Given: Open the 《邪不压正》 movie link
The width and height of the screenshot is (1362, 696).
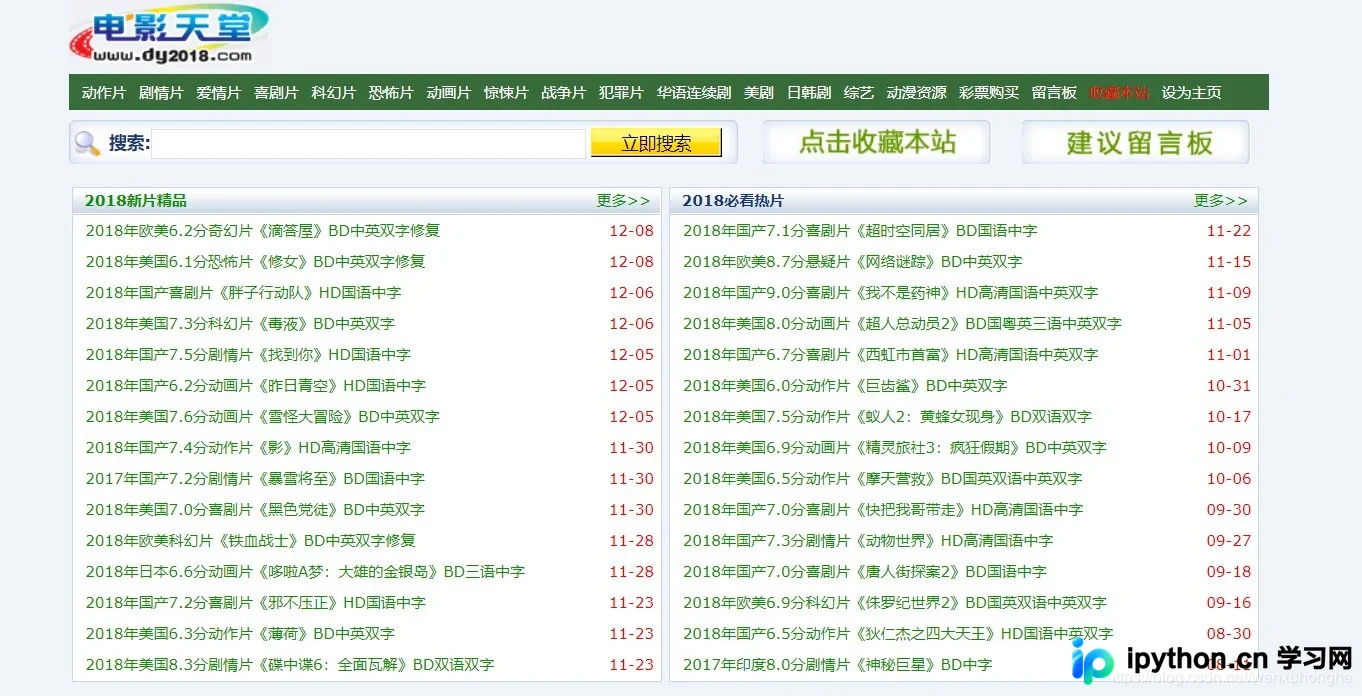Looking at the screenshot, I should [256, 603].
